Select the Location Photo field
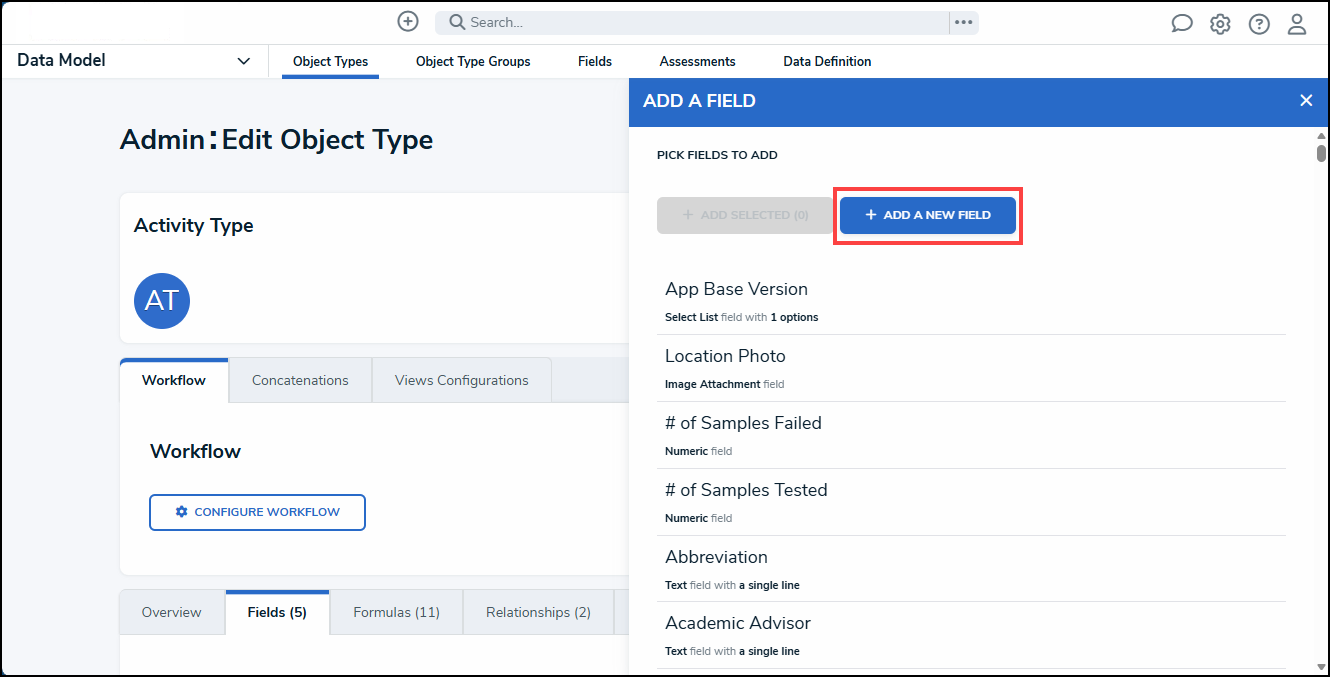Image resolution: width=1330 pixels, height=677 pixels. (x=971, y=368)
